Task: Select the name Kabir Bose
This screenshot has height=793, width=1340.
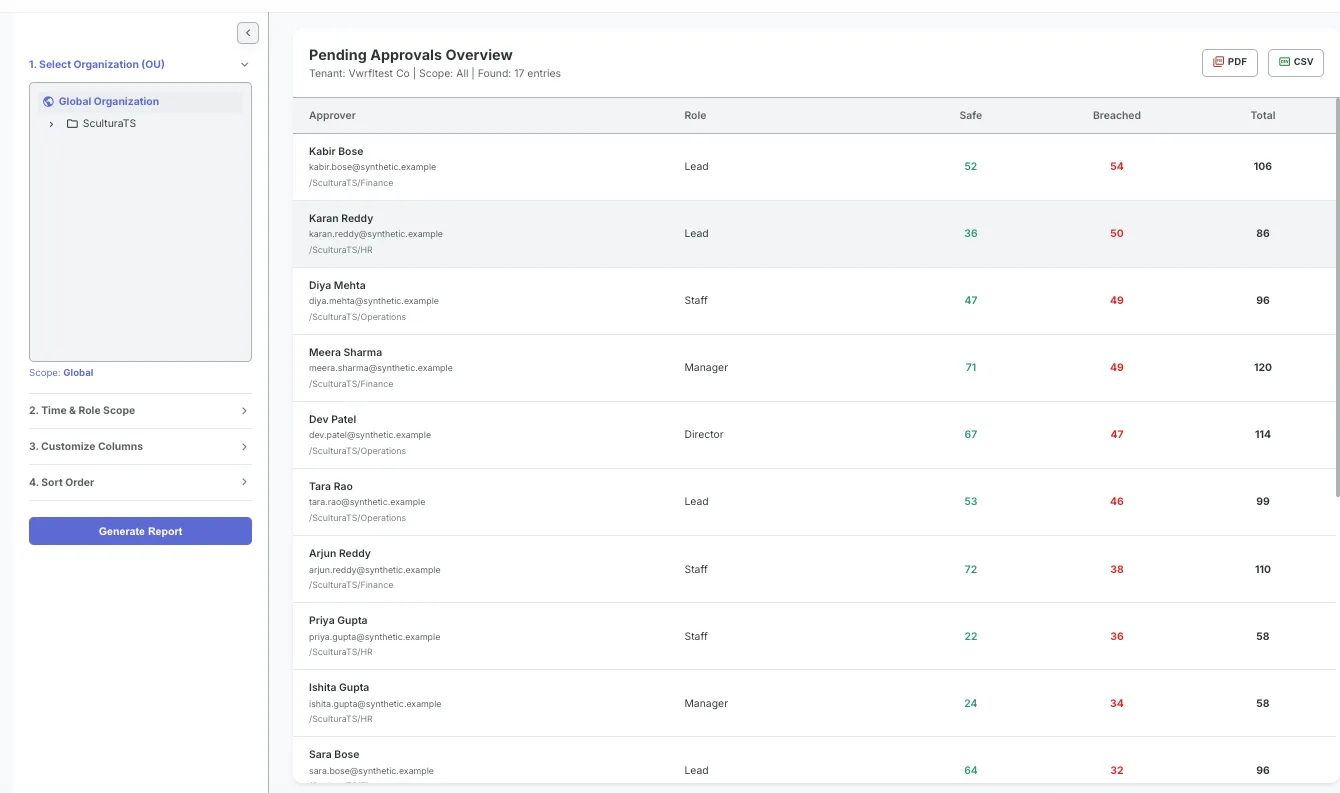Action: point(336,152)
